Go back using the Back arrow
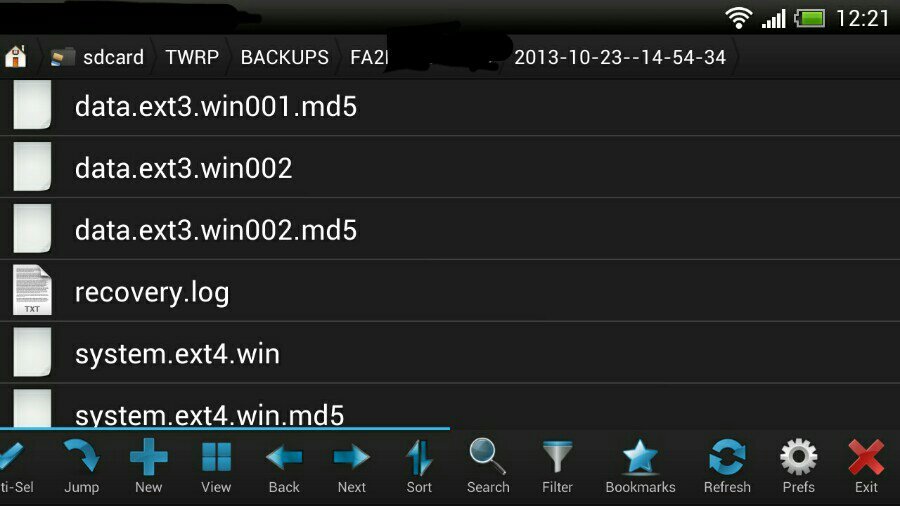The width and height of the screenshot is (900, 506). point(284,466)
